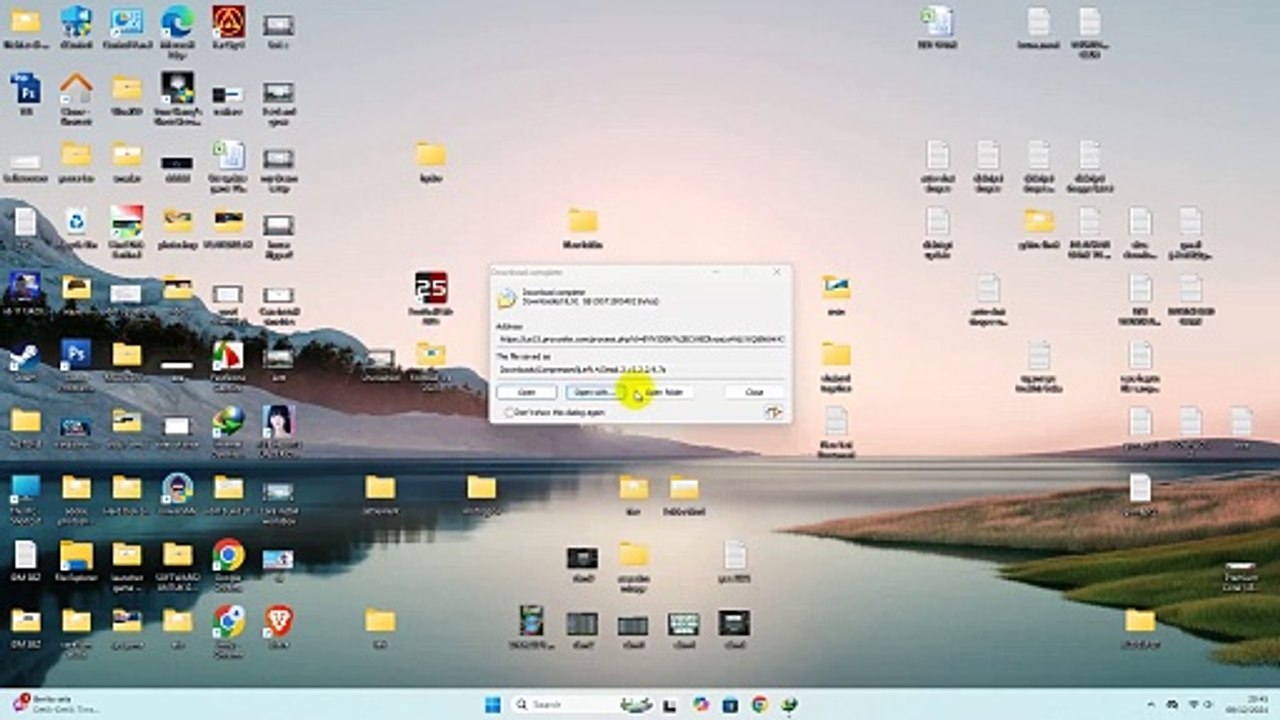Image resolution: width=1280 pixels, height=720 pixels.
Task: Open the spreadsheet file icon at desktop top
Action: 937,21
